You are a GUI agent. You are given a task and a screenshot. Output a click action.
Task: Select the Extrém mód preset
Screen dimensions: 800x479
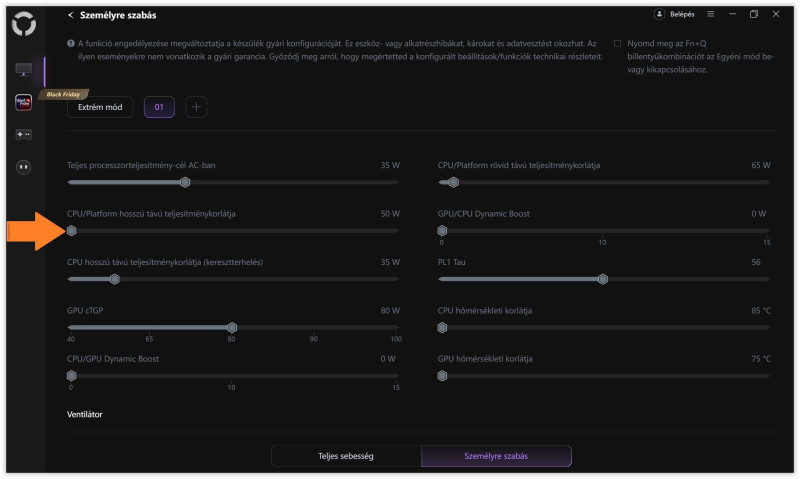[x=100, y=106]
